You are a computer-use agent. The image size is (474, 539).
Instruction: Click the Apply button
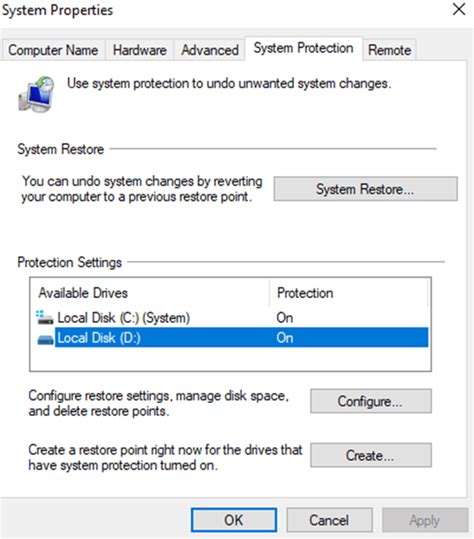pyautogui.click(x=425, y=520)
